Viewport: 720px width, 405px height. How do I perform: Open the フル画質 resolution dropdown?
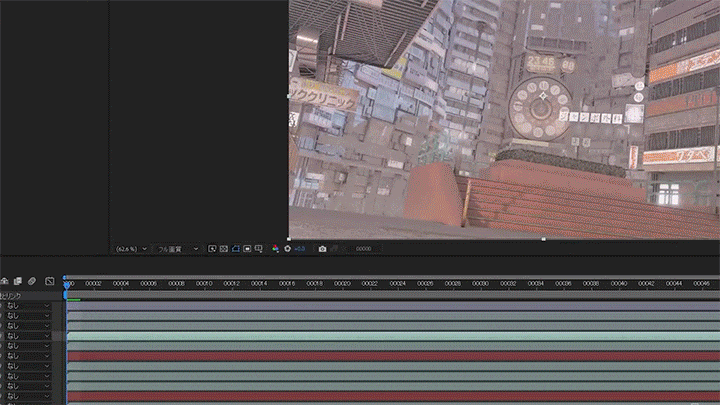click(x=177, y=249)
